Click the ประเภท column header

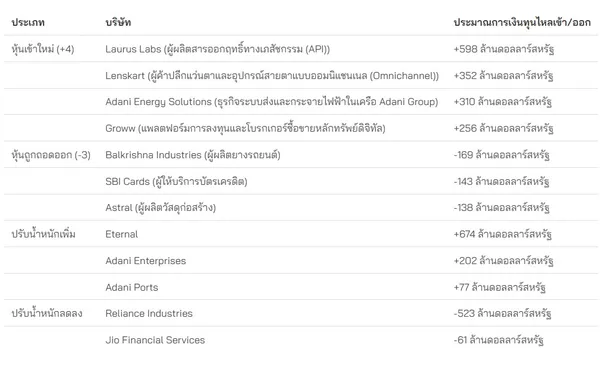(28, 23)
